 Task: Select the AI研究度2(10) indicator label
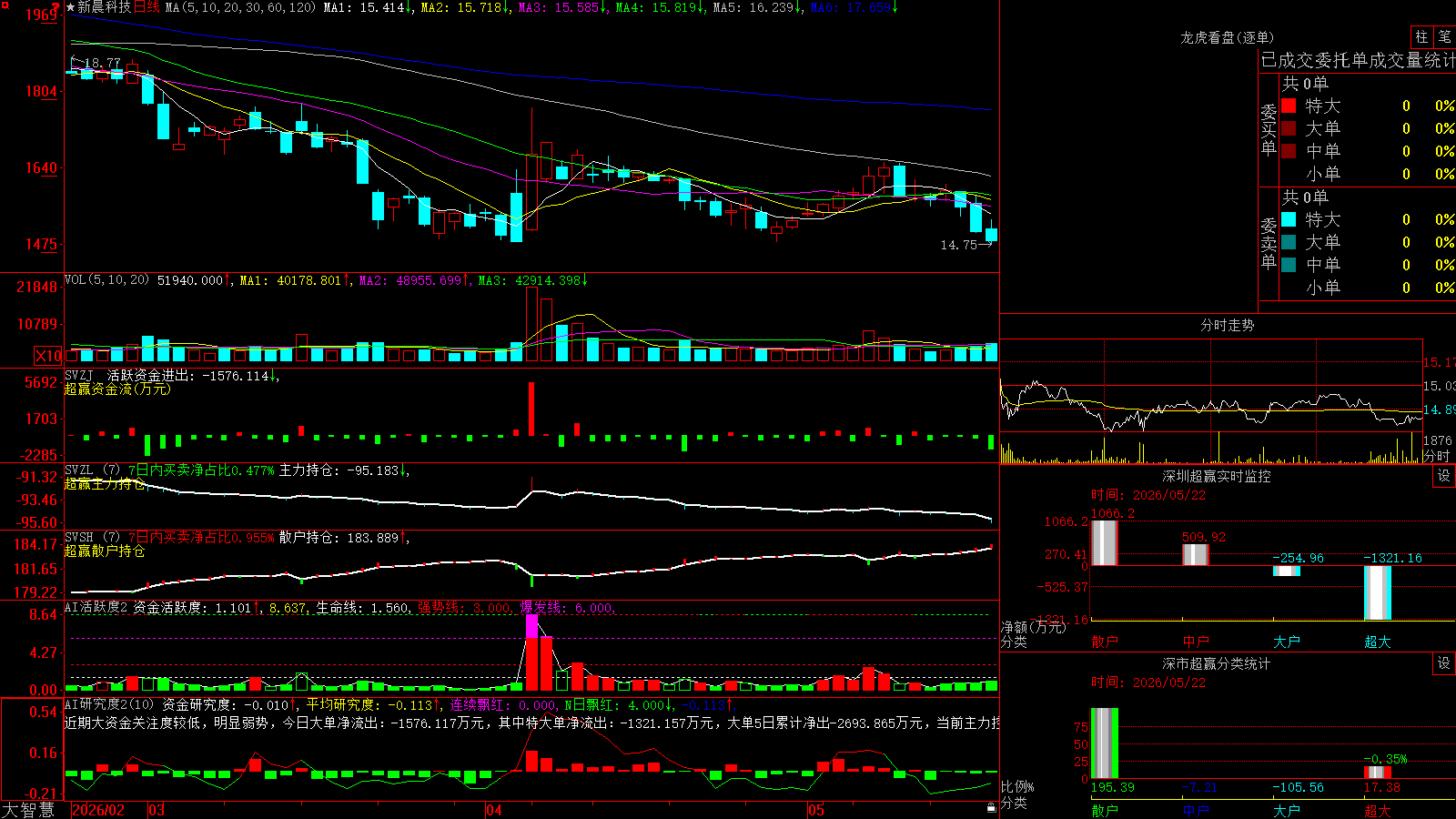[x=109, y=704]
